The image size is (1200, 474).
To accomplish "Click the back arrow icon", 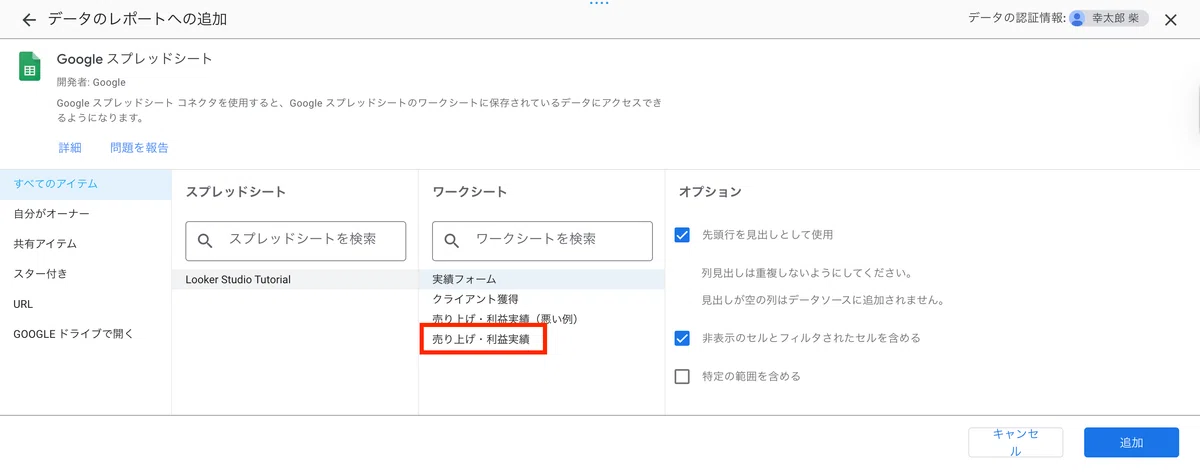I will pos(29,20).
